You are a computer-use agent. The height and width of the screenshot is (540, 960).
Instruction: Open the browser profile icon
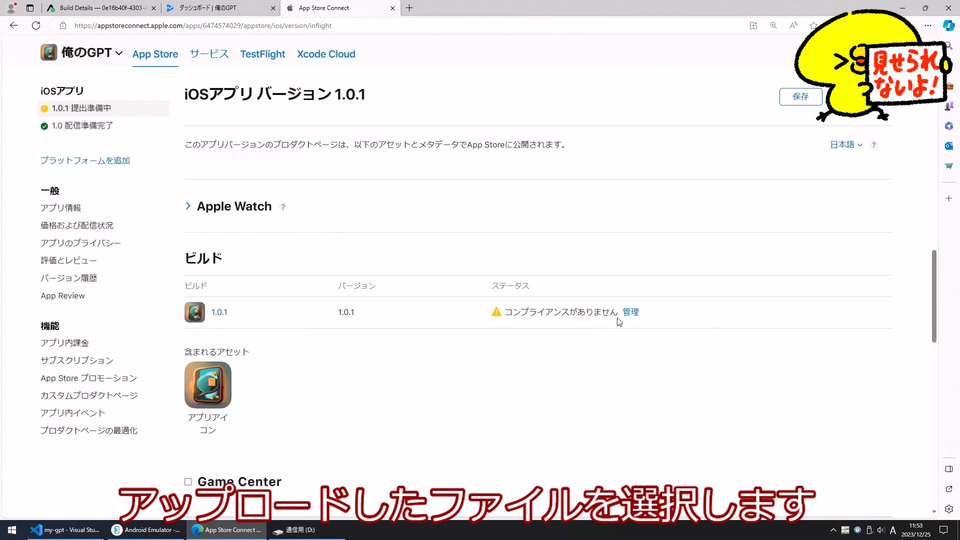click(x=10, y=8)
